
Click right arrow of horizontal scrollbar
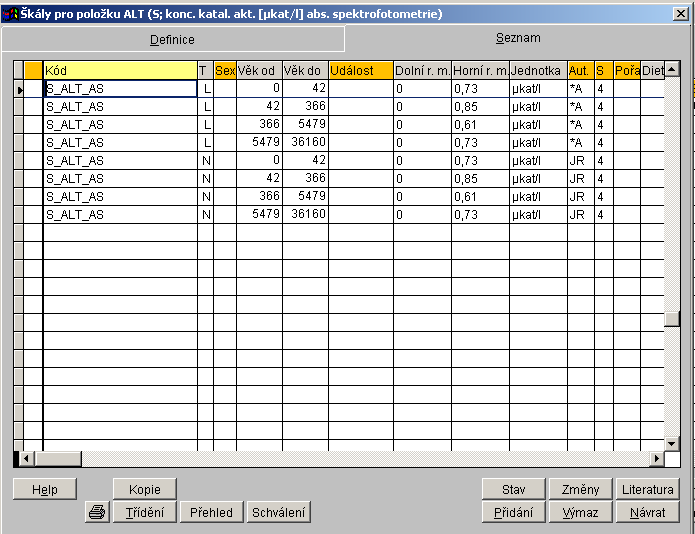tap(657, 458)
